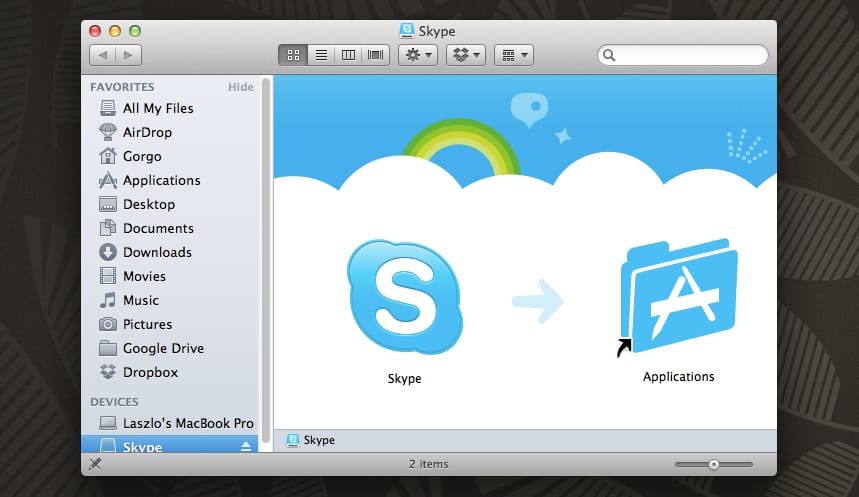Select the Applications folder alias
This screenshot has height=497, width=859.
point(678,297)
